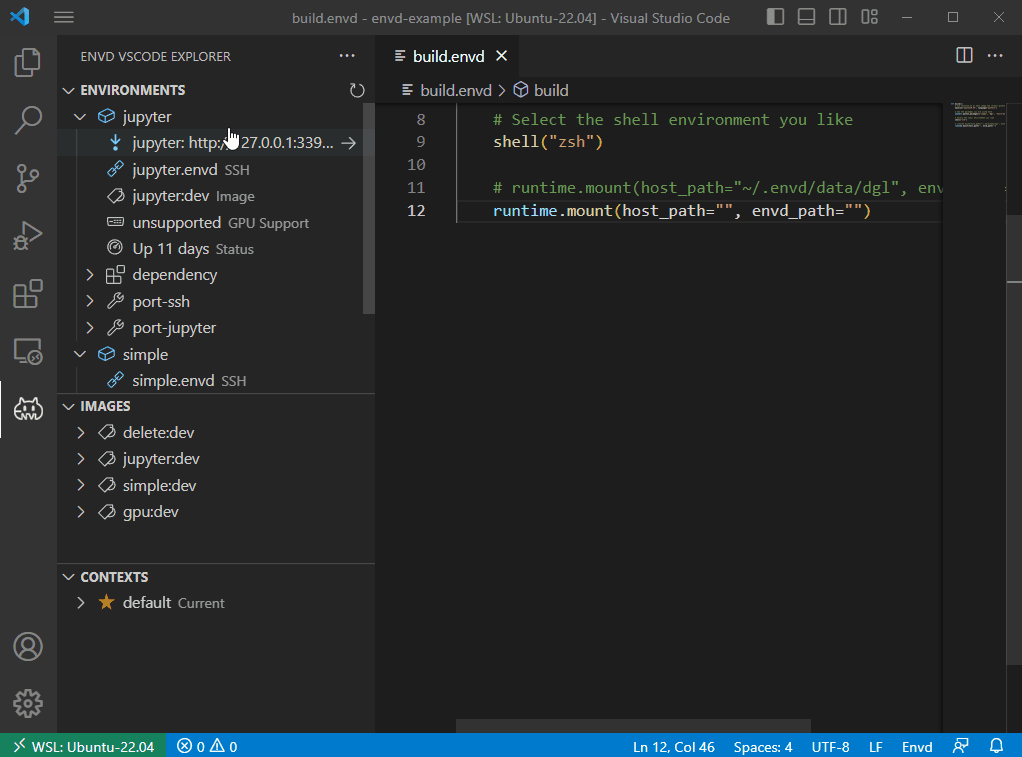Screen dimensions: 1022x757
Task: Open the Accounts menu icon
Action: 28,647
